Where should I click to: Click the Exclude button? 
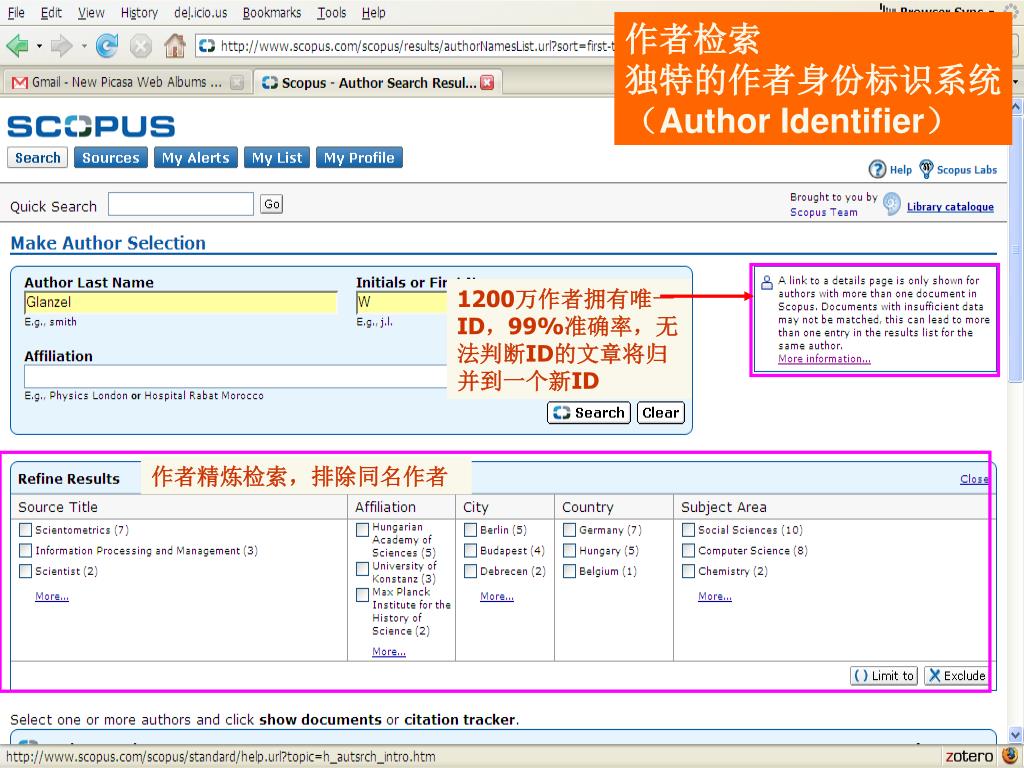[x=957, y=675]
